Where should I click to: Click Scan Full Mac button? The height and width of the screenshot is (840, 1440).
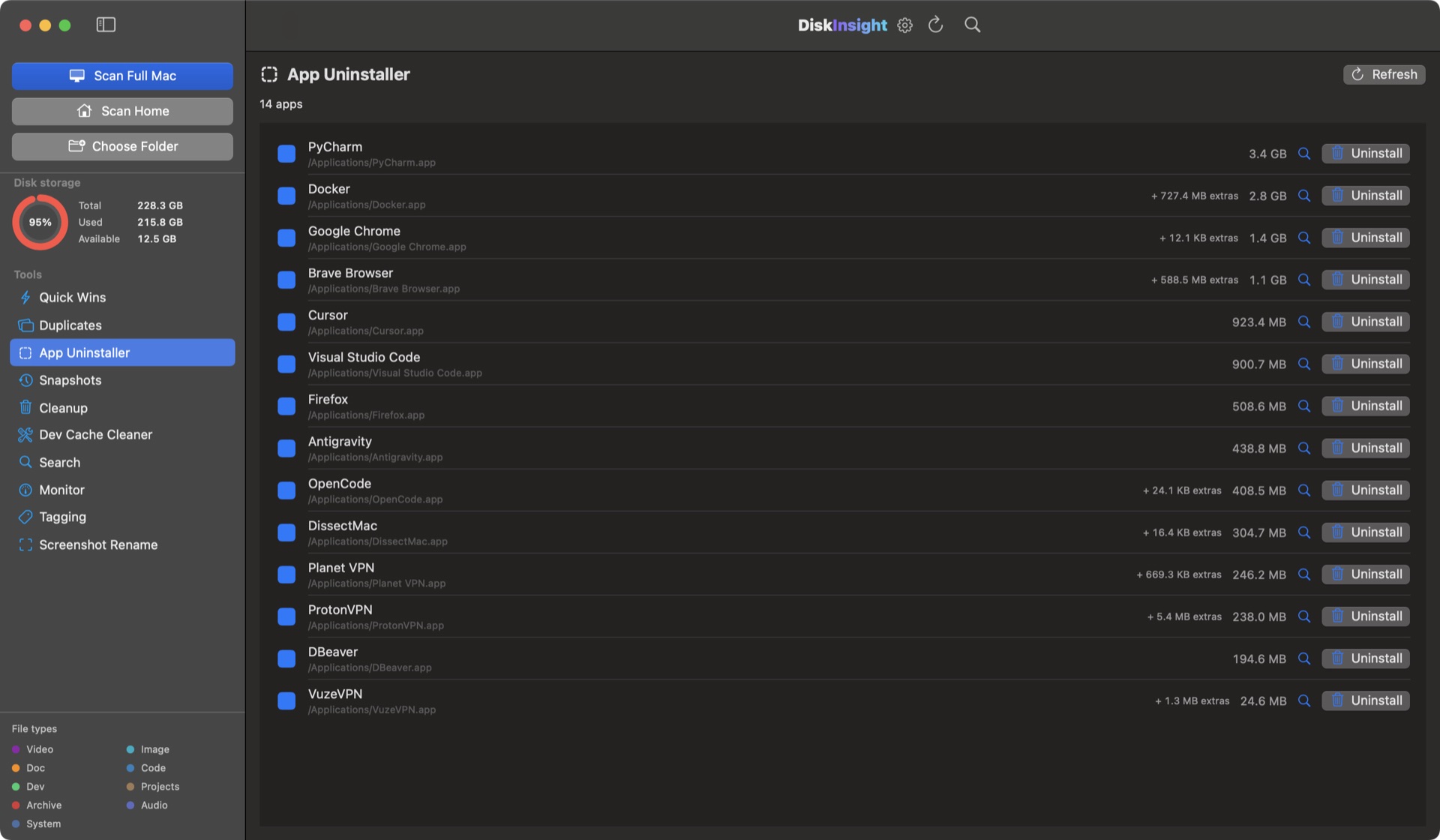tap(122, 76)
